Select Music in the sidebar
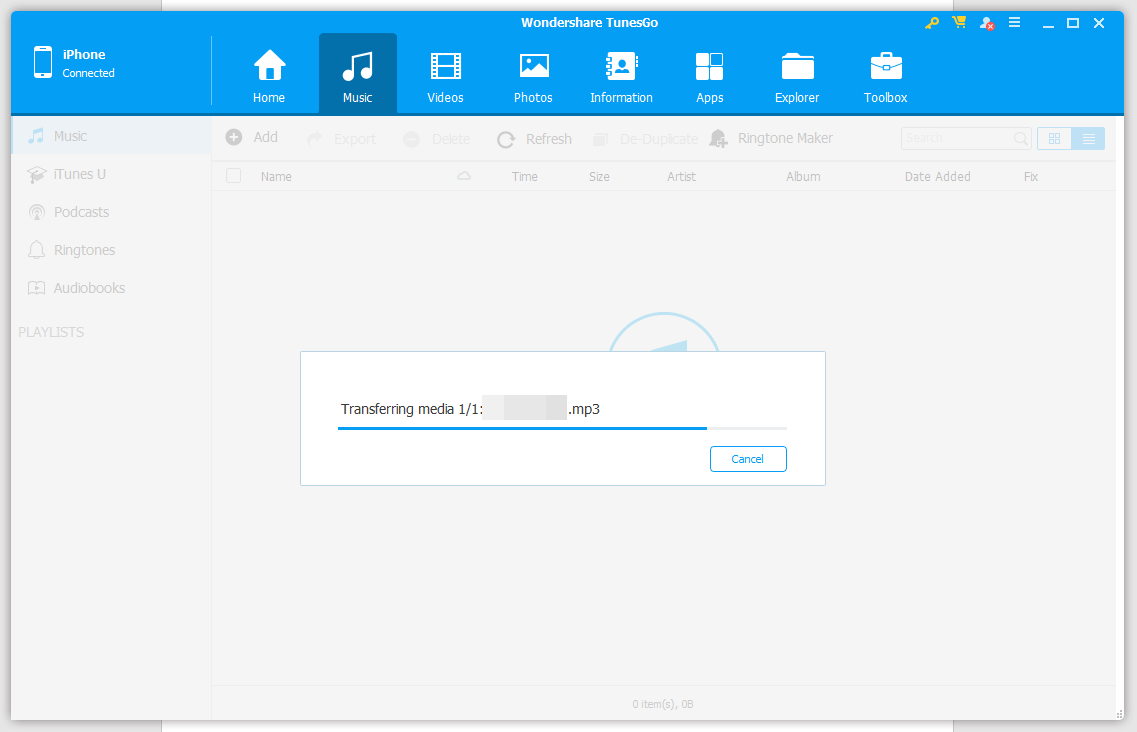 pos(111,136)
